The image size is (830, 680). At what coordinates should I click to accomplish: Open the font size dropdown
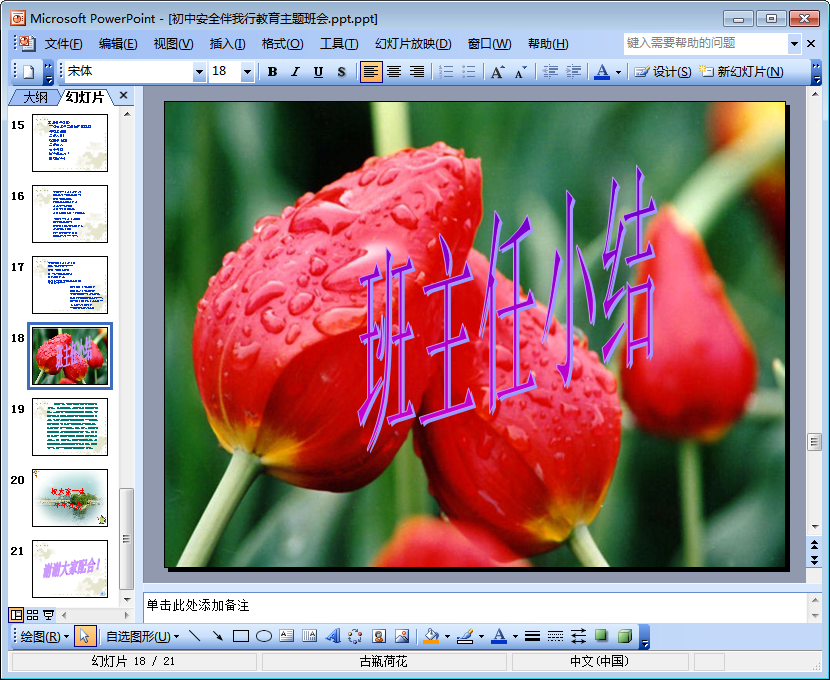point(247,71)
